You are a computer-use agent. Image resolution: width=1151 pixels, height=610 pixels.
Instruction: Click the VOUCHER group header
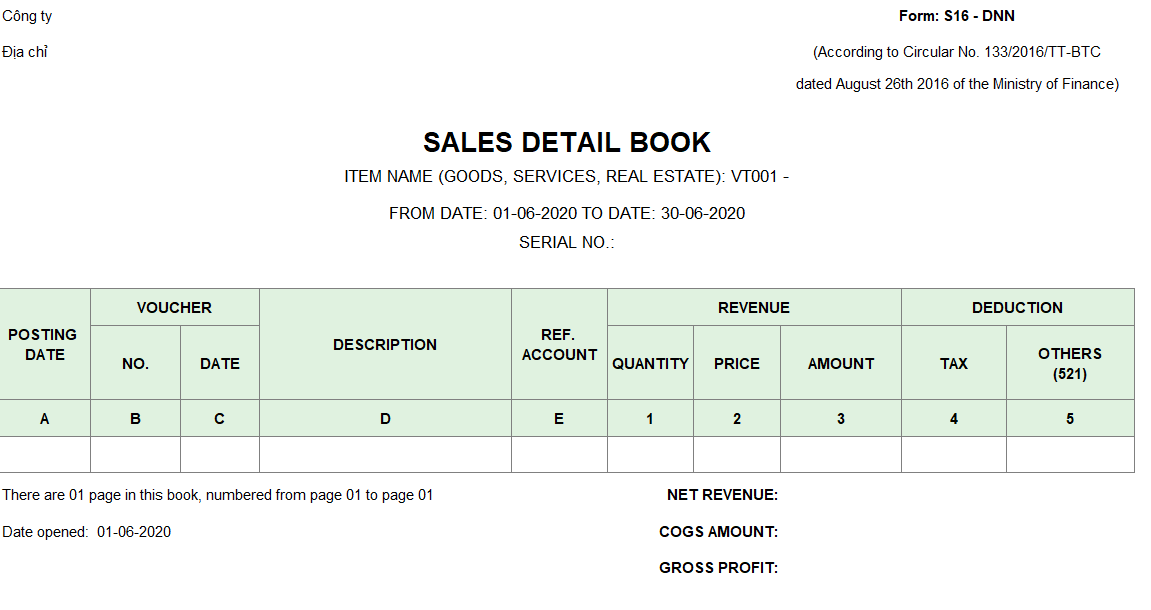point(174,308)
